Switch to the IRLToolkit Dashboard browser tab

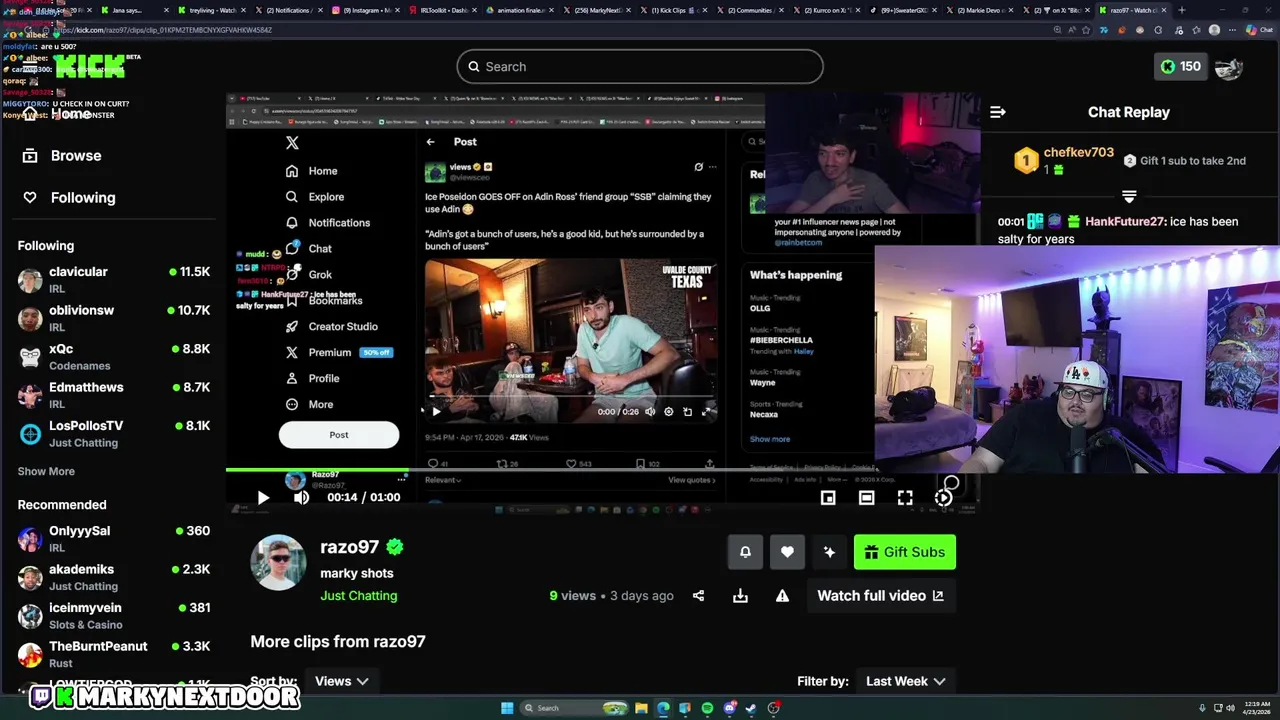(x=442, y=10)
